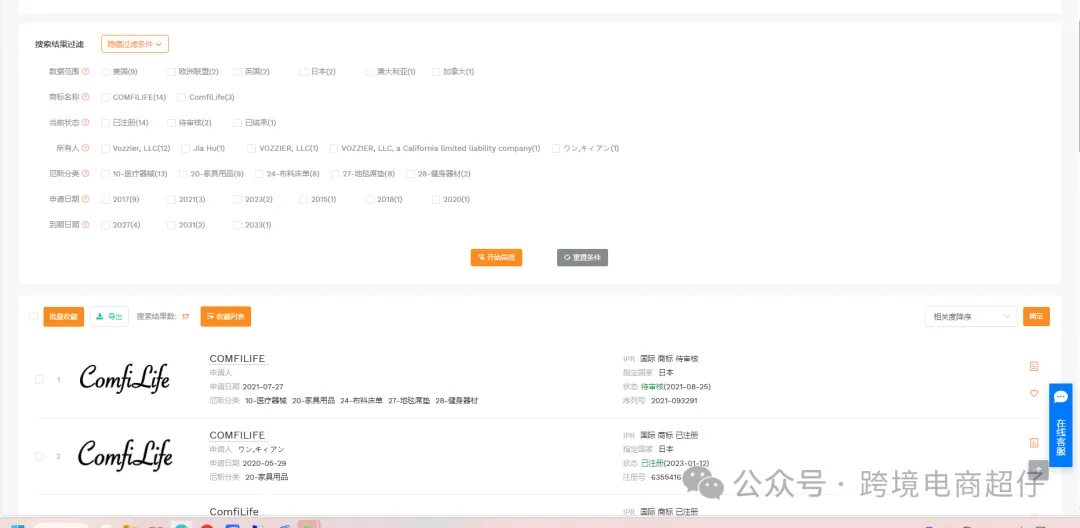Open help icon beside 数据范围 label
Viewport: 1080px width, 528px height.
pyautogui.click(x=86, y=72)
